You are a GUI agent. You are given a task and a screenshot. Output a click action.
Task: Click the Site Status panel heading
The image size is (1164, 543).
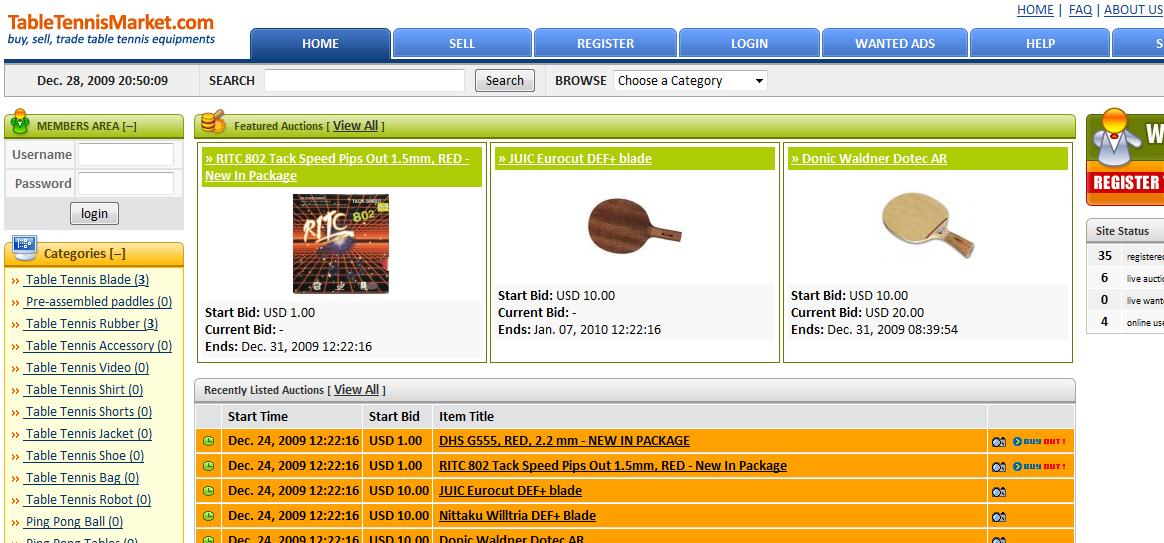point(1122,231)
